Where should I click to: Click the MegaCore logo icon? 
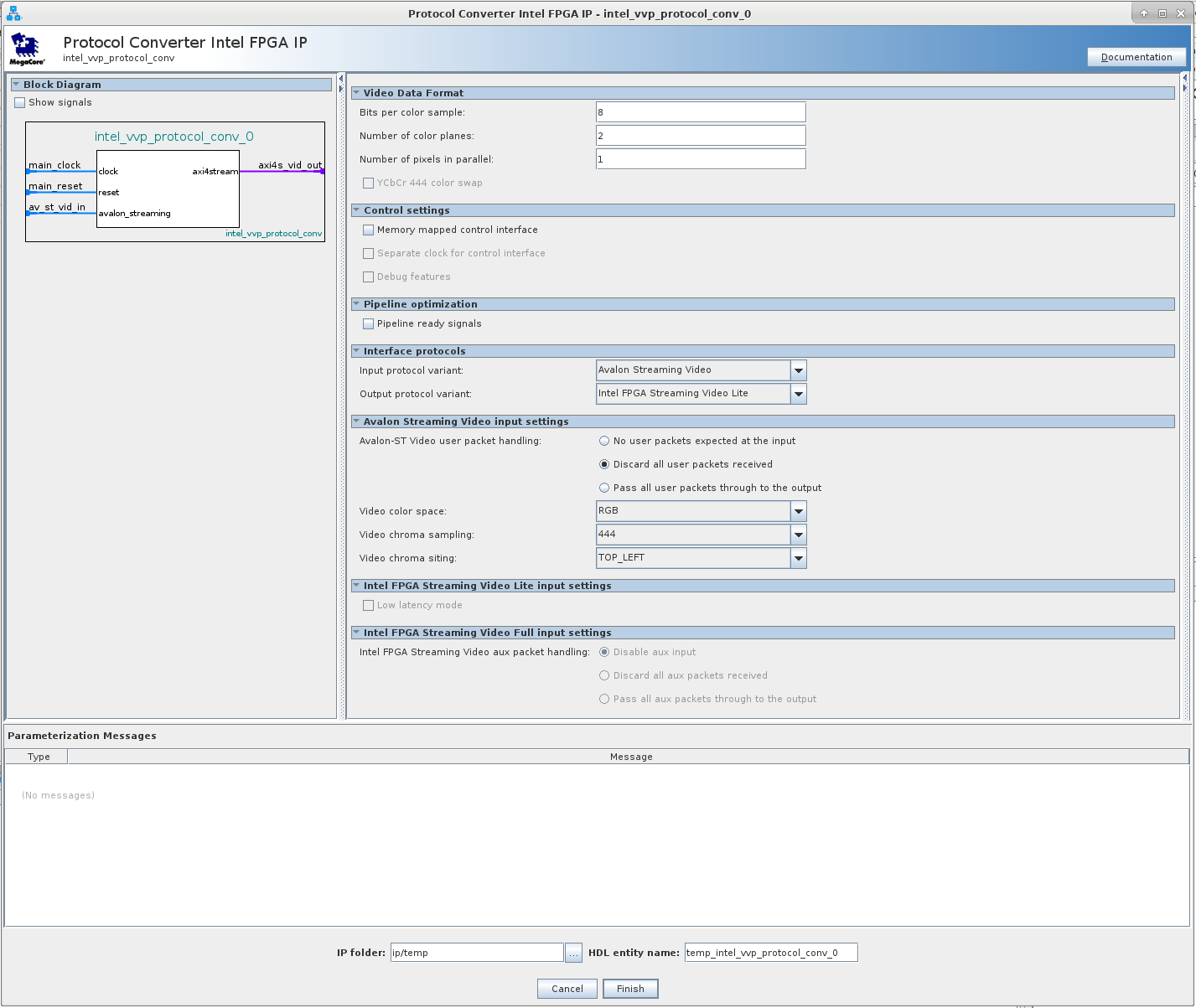pyautogui.click(x=26, y=49)
